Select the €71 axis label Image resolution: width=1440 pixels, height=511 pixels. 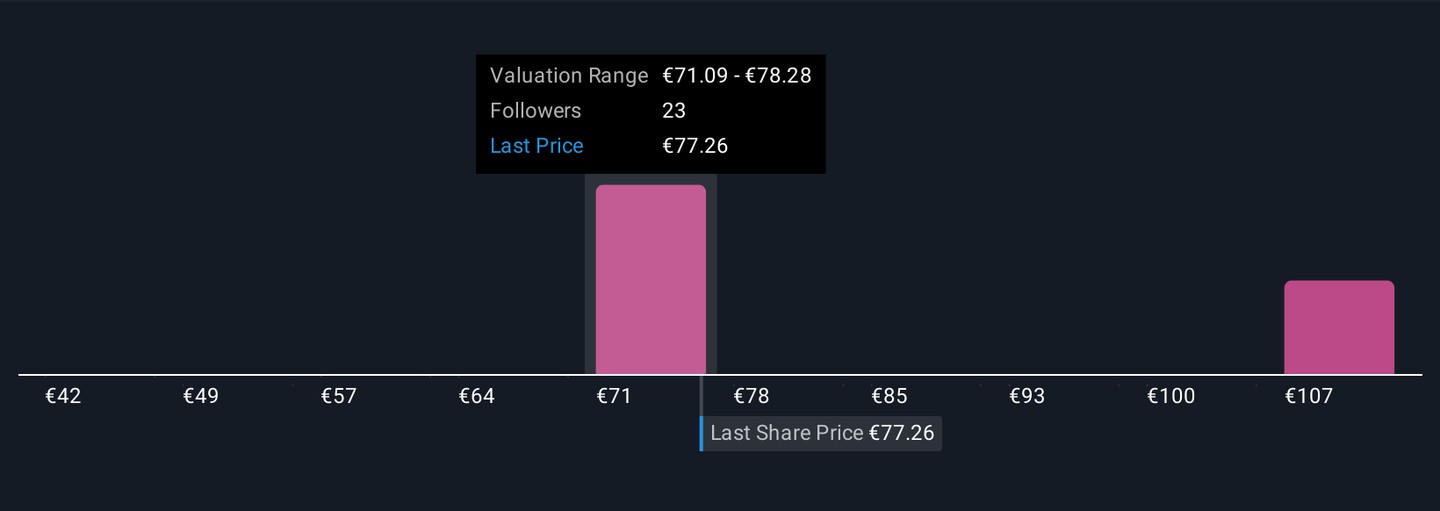point(614,396)
